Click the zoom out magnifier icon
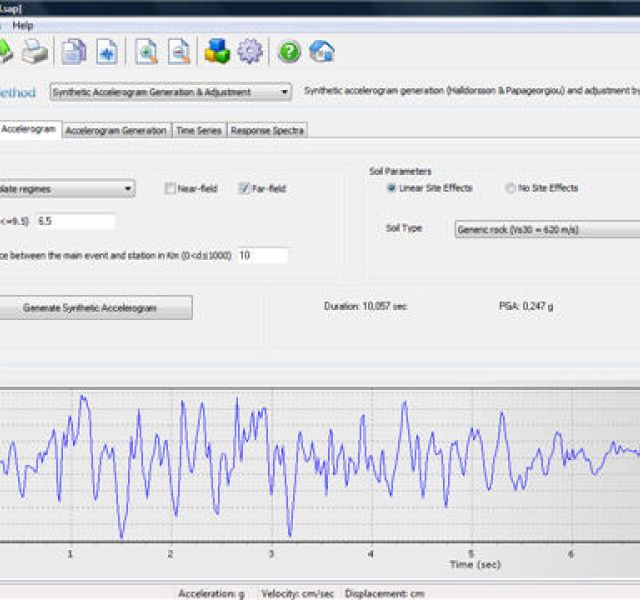640x600 pixels. [x=179, y=51]
